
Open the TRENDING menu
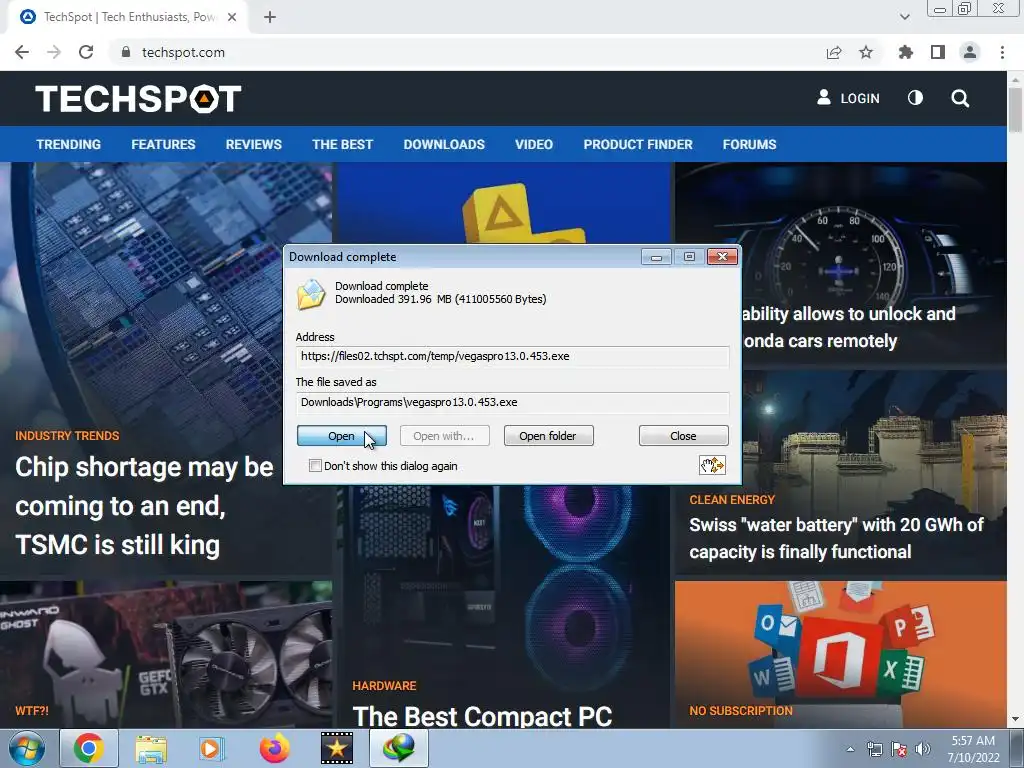click(x=69, y=144)
